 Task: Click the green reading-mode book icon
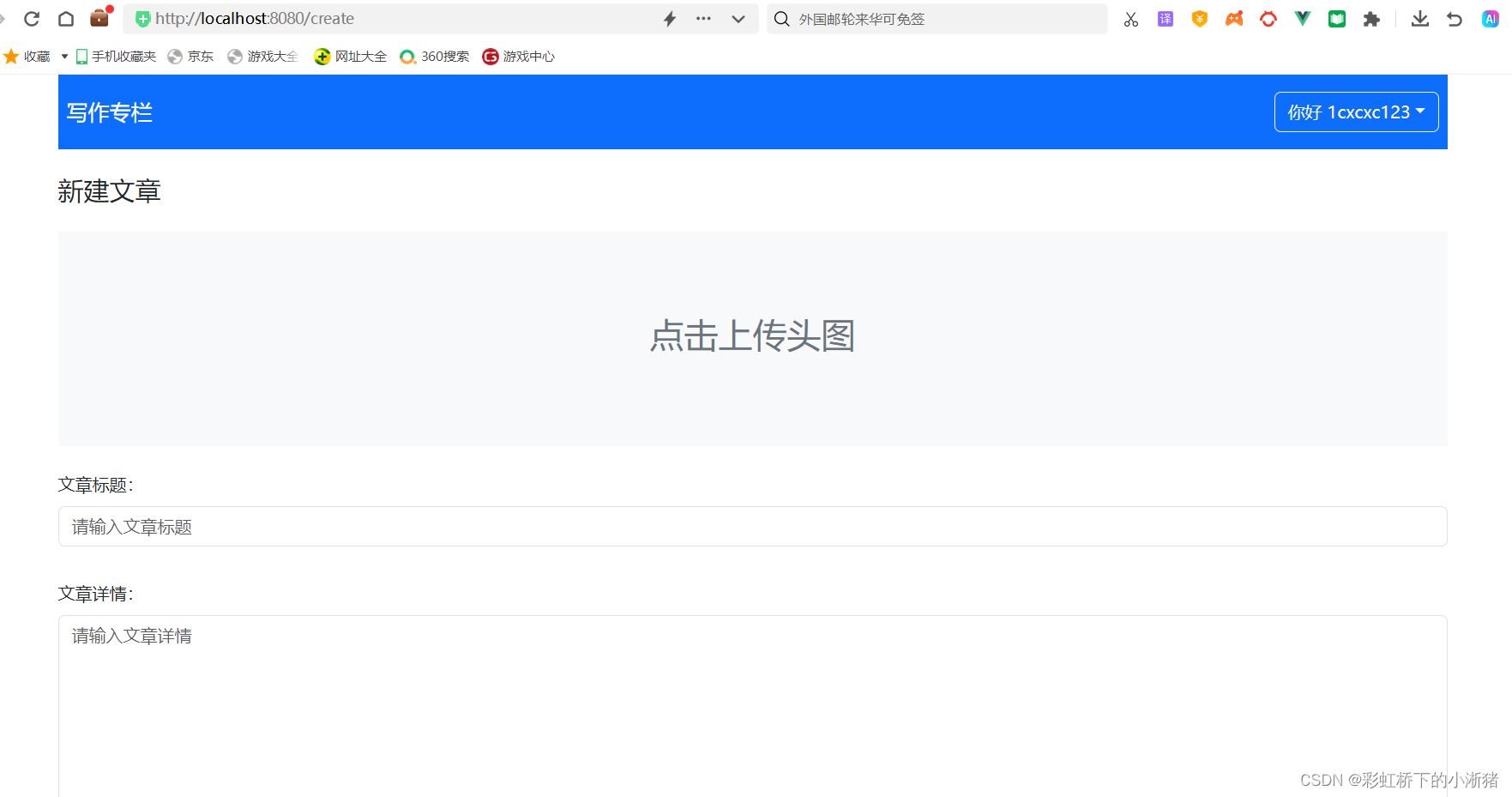pyautogui.click(x=1336, y=18)
